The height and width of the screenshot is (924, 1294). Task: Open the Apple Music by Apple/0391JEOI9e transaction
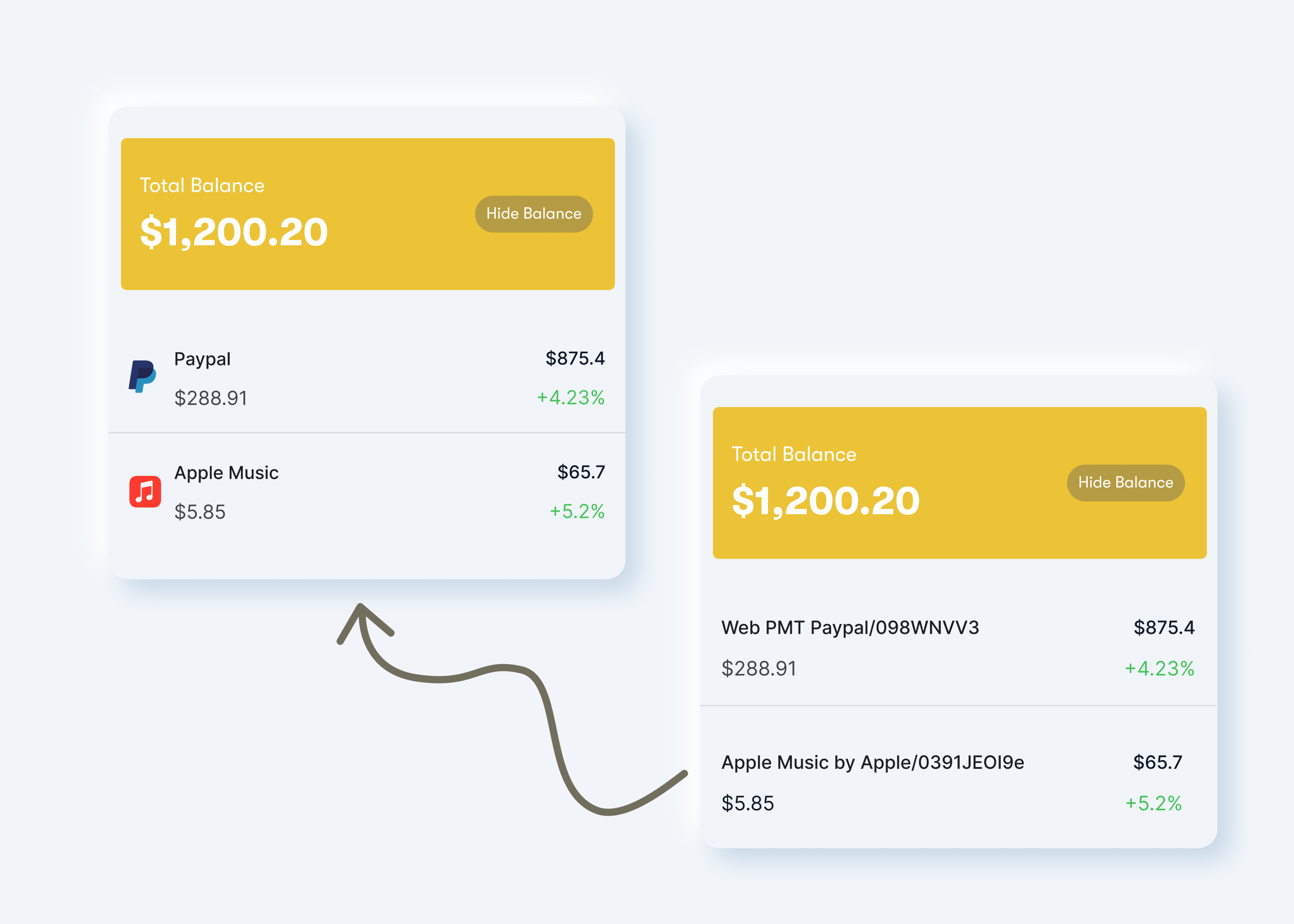tap(872, 762)
